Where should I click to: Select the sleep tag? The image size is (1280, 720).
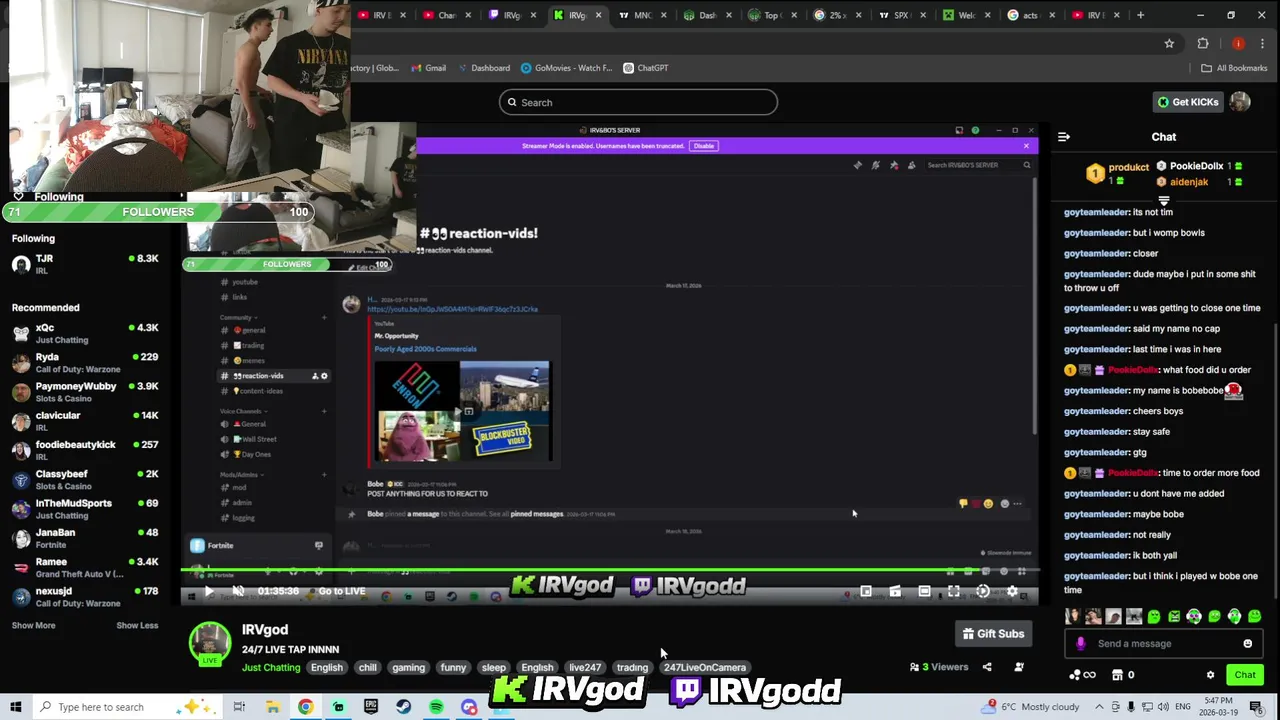(494, 667)
